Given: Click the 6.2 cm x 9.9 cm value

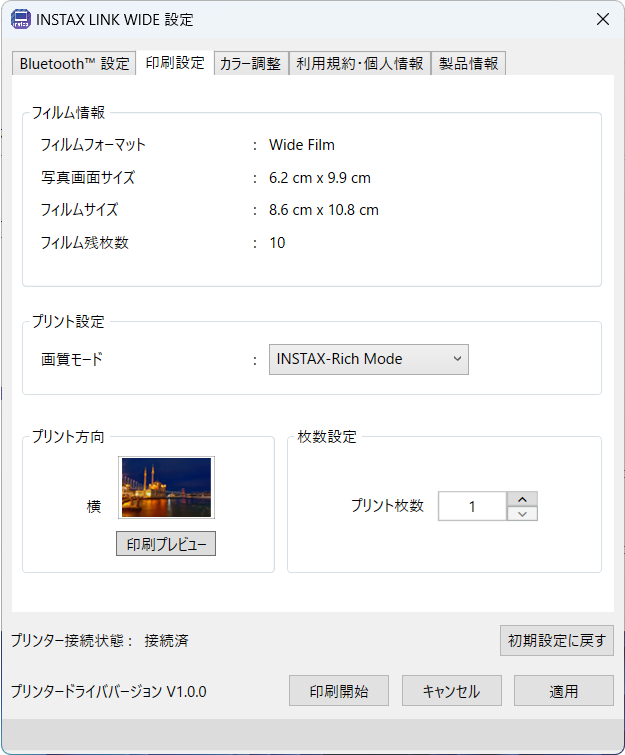Looking at the screenshot, I should pos(320,178).
